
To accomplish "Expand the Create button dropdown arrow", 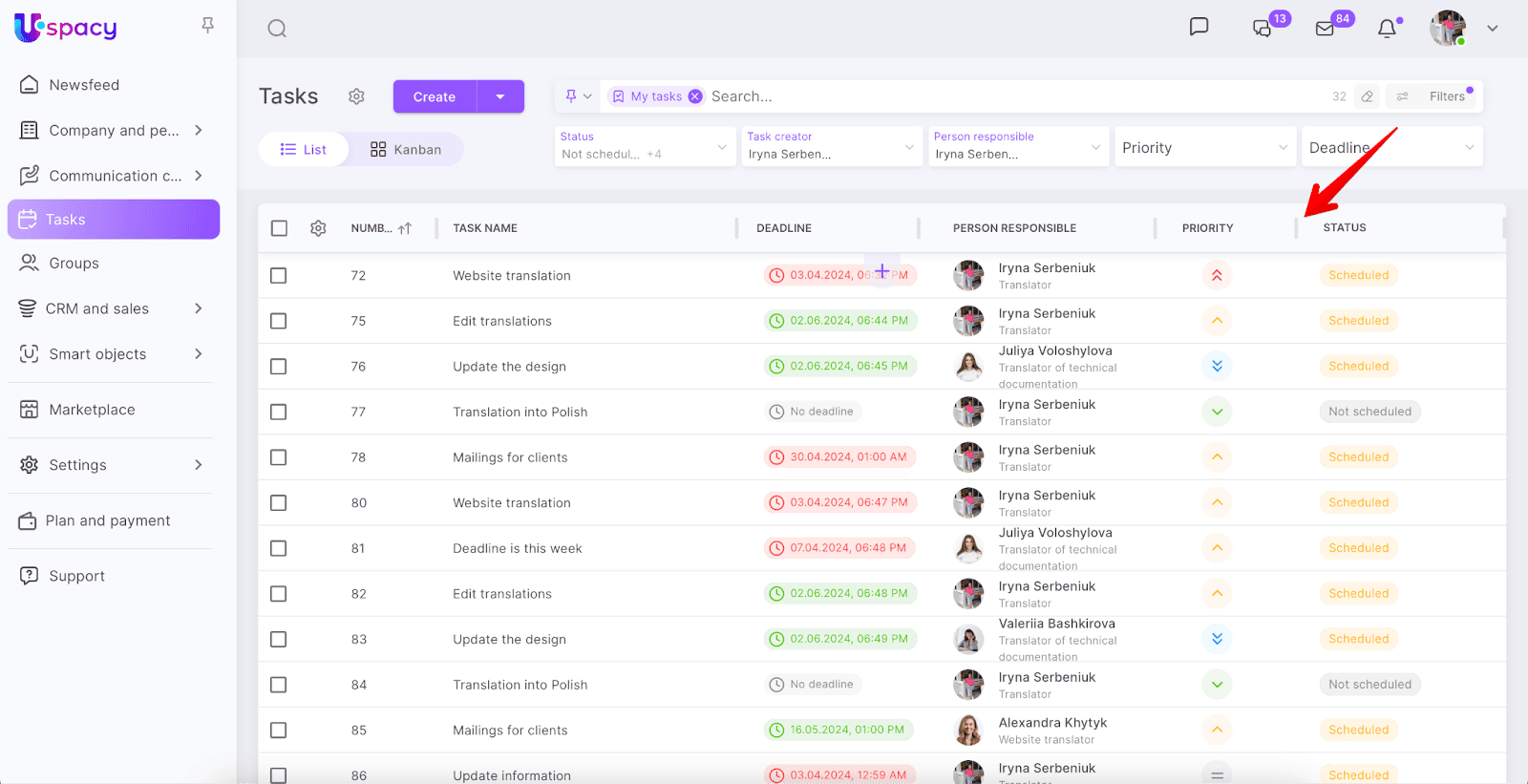I will pos(500,96).
